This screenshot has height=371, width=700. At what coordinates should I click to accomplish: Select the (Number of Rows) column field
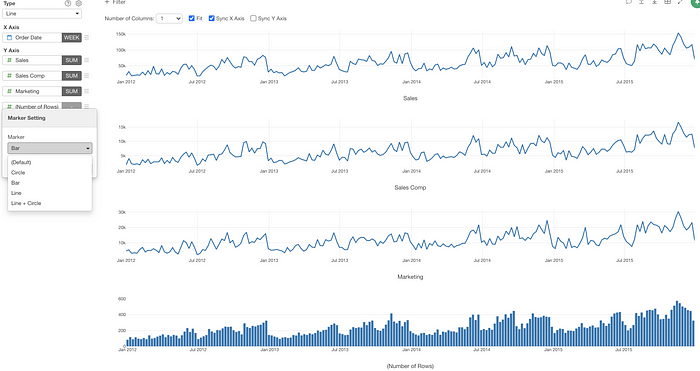coord(32,106)
